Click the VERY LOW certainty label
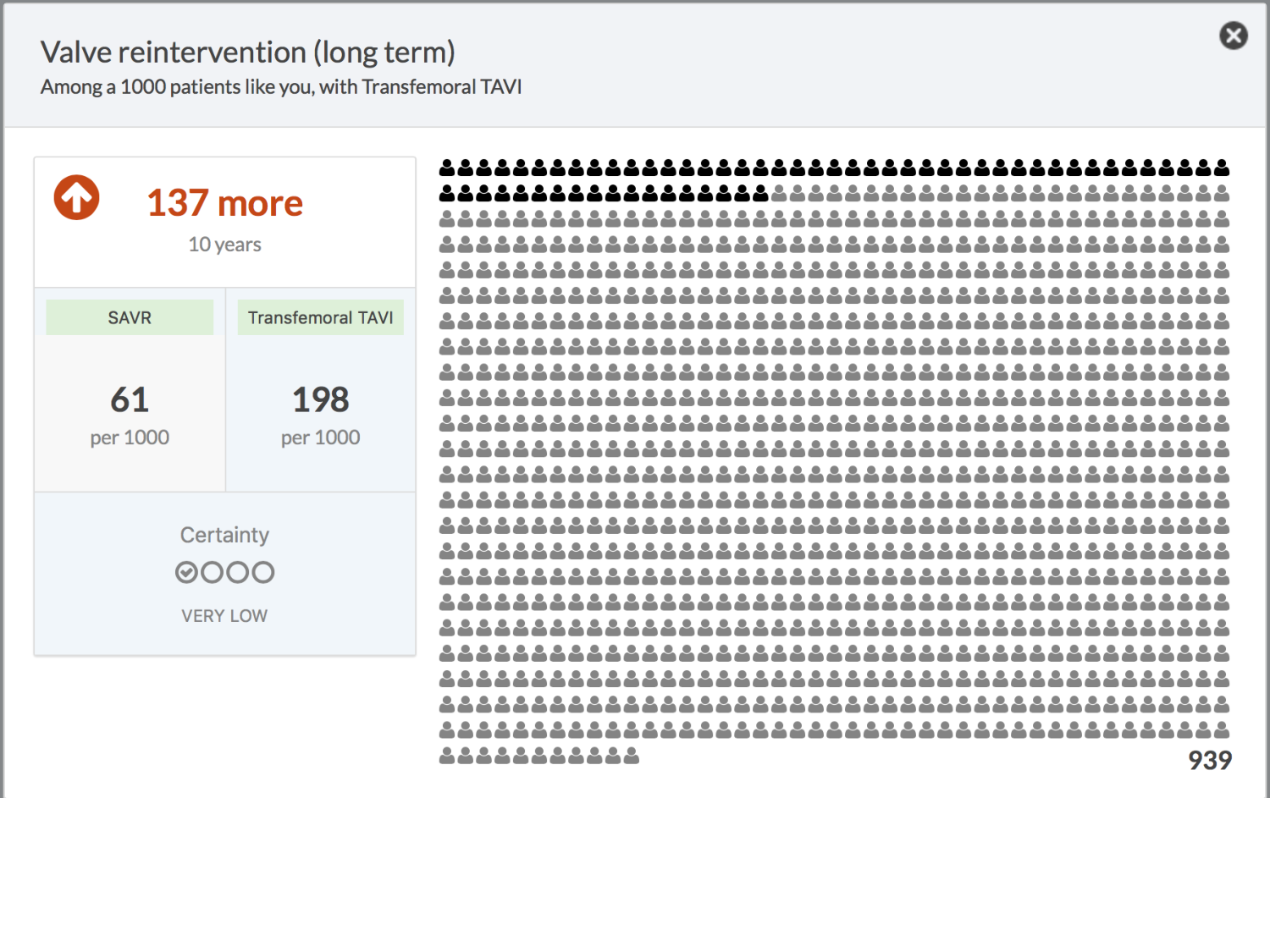Viewport: 1270px width, 952px height. tap(224, 616)
